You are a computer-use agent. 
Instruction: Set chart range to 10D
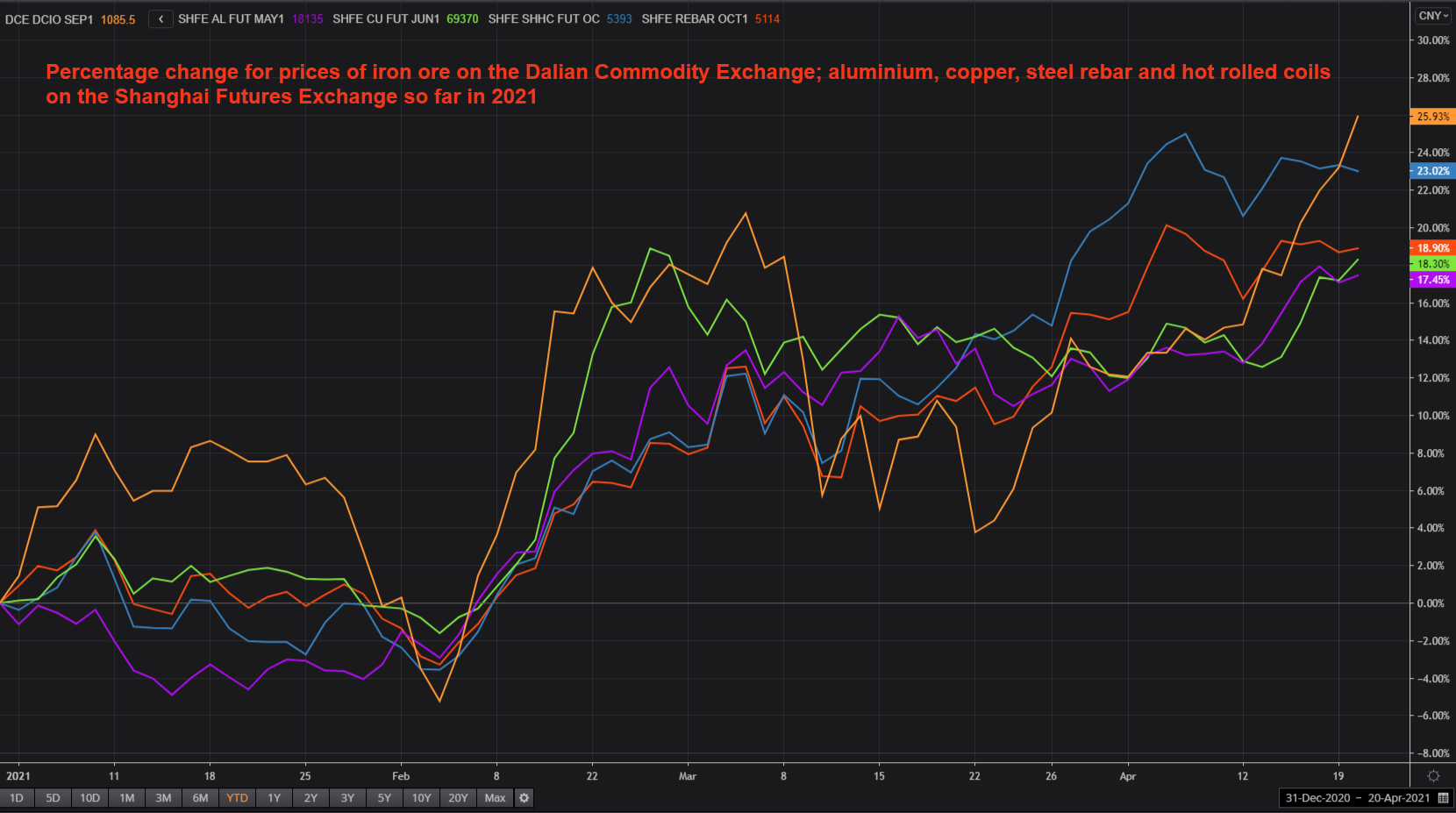89,798
